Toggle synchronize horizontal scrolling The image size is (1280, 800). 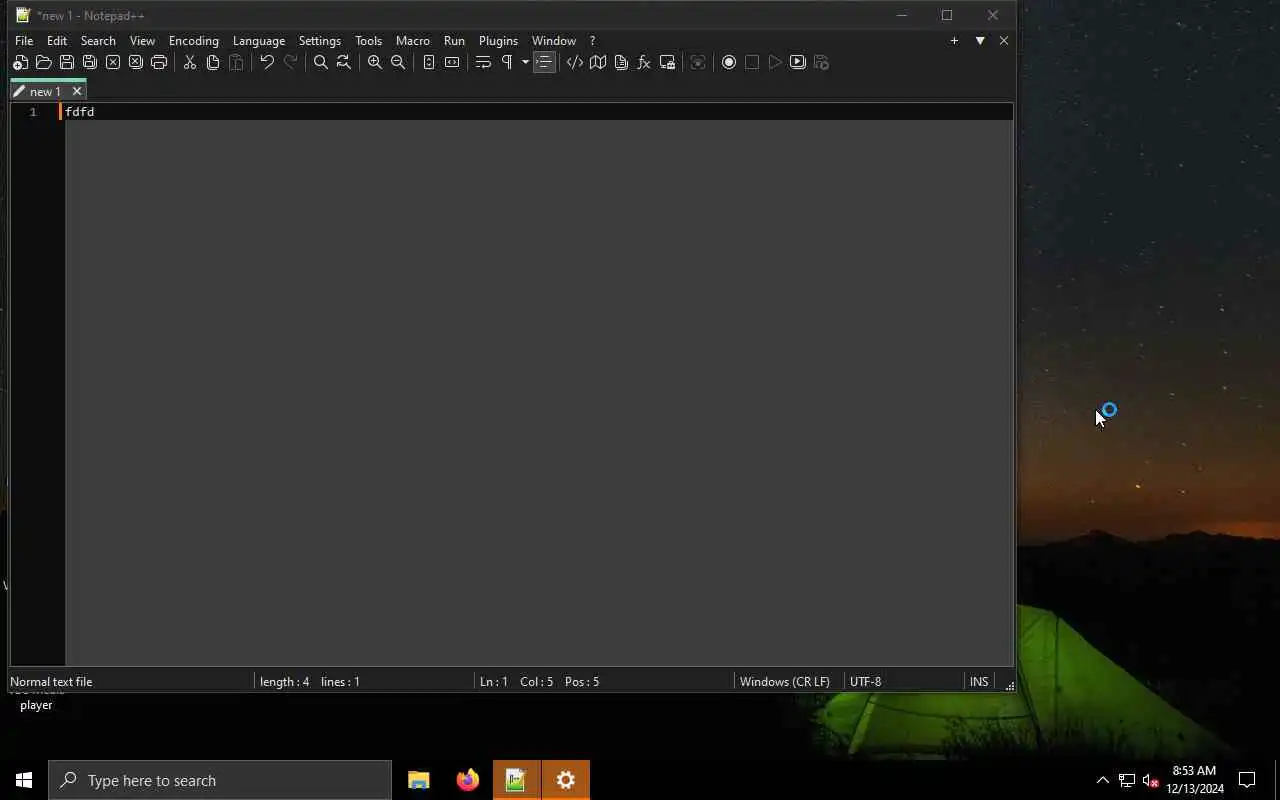point(451,62)
